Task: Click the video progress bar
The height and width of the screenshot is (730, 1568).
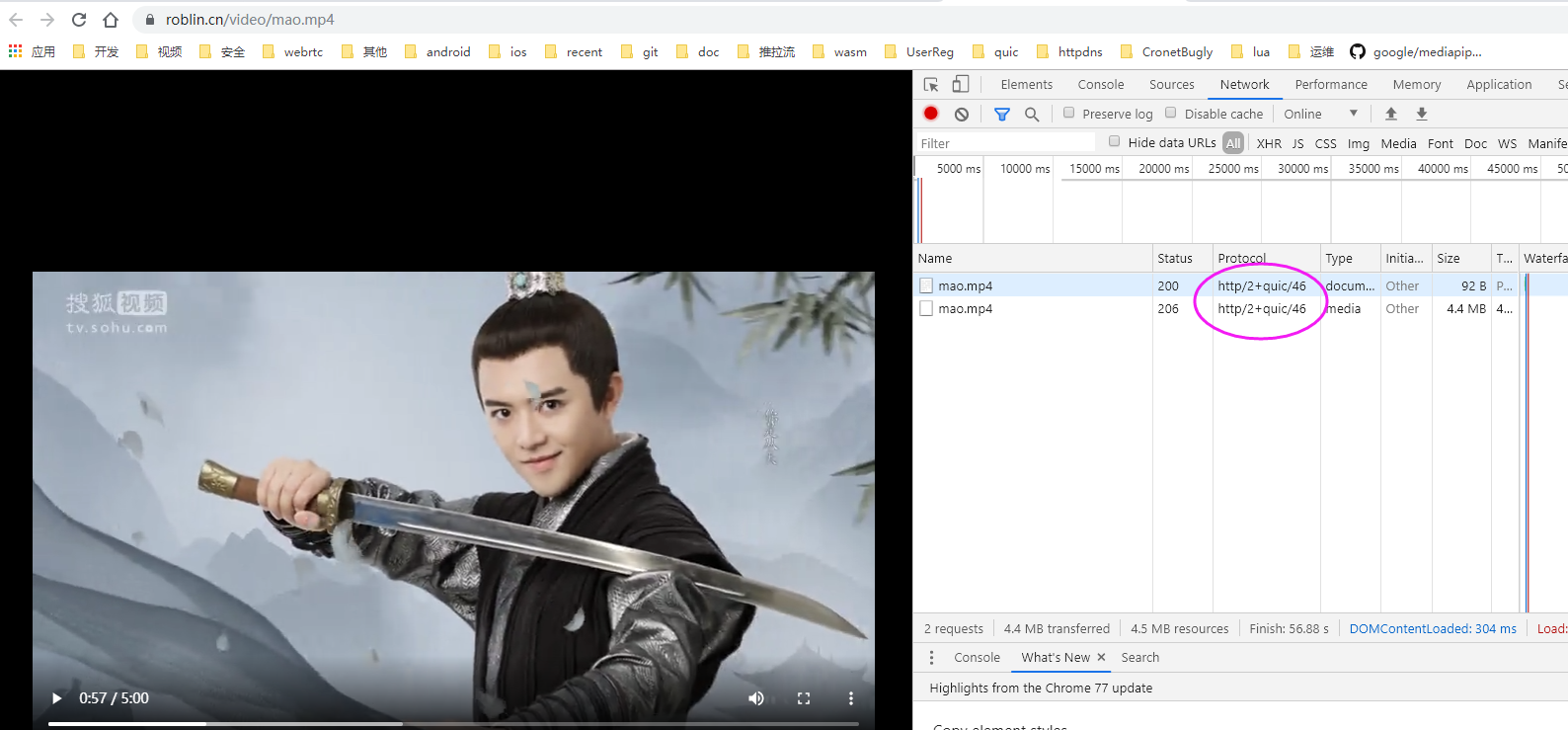Action: (453, 724)
